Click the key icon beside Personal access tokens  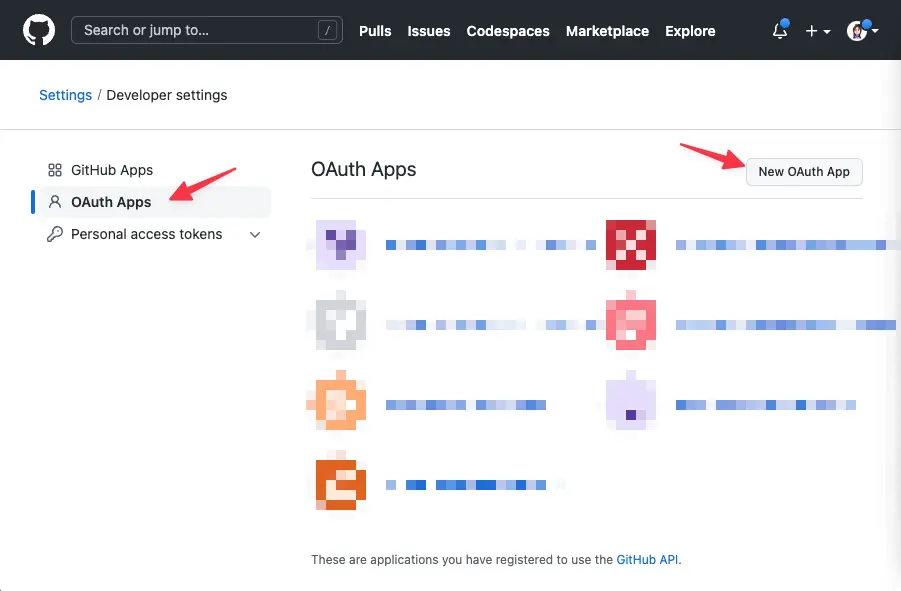coord(54,234)
